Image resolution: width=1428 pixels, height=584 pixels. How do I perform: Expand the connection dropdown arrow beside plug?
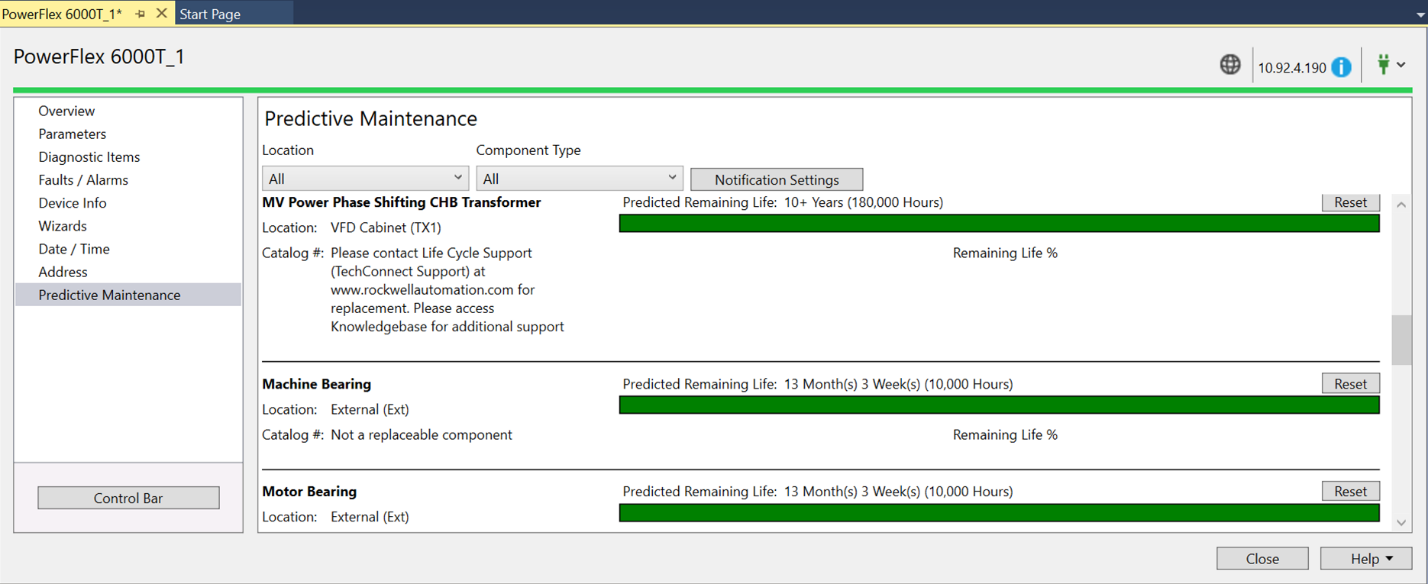tap(1401, 65)
